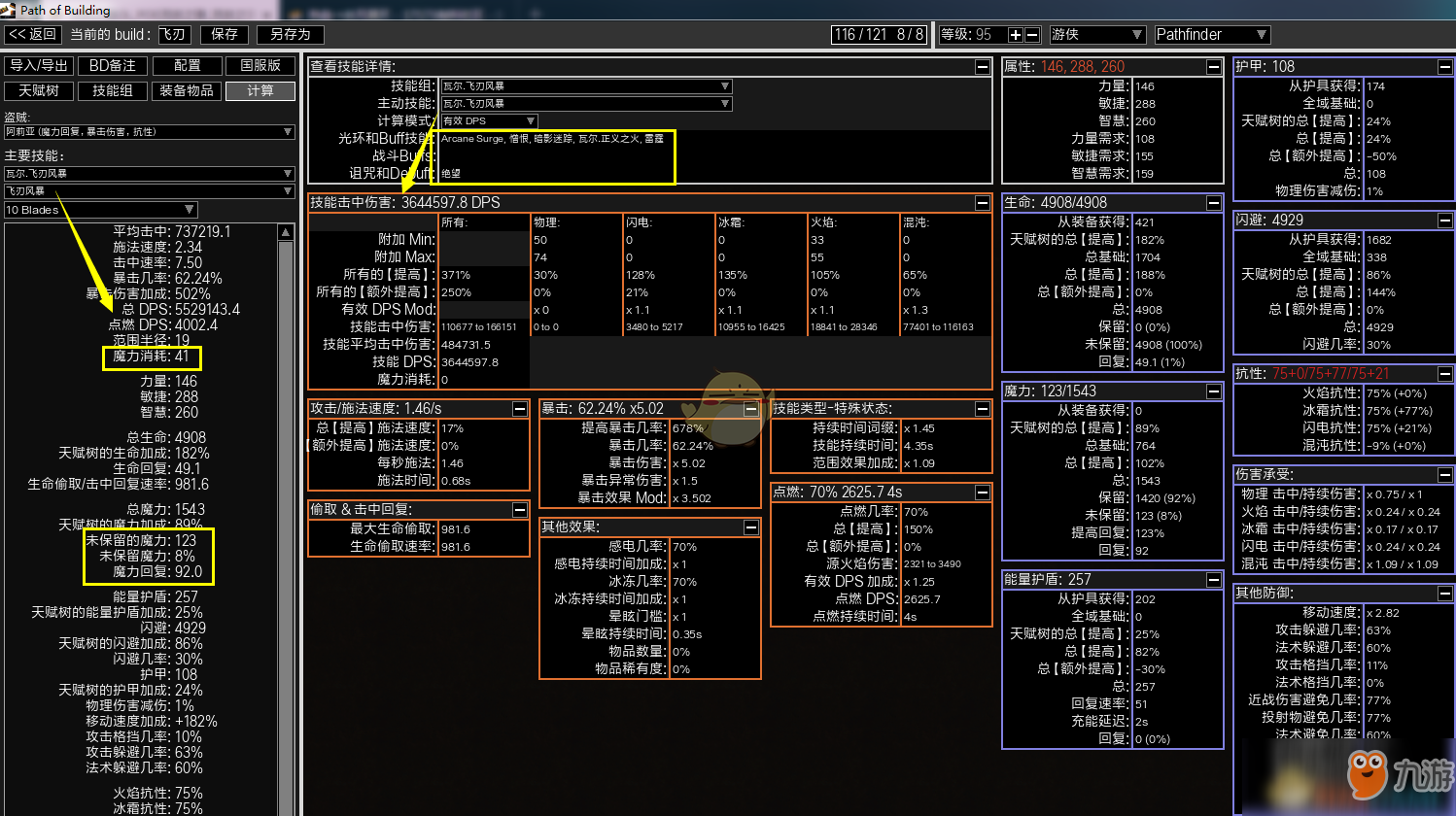1456x816 pixels.
Task: Click the 116/121 8/8 points display
Action: pyautogui.click(x=879, y=34)
